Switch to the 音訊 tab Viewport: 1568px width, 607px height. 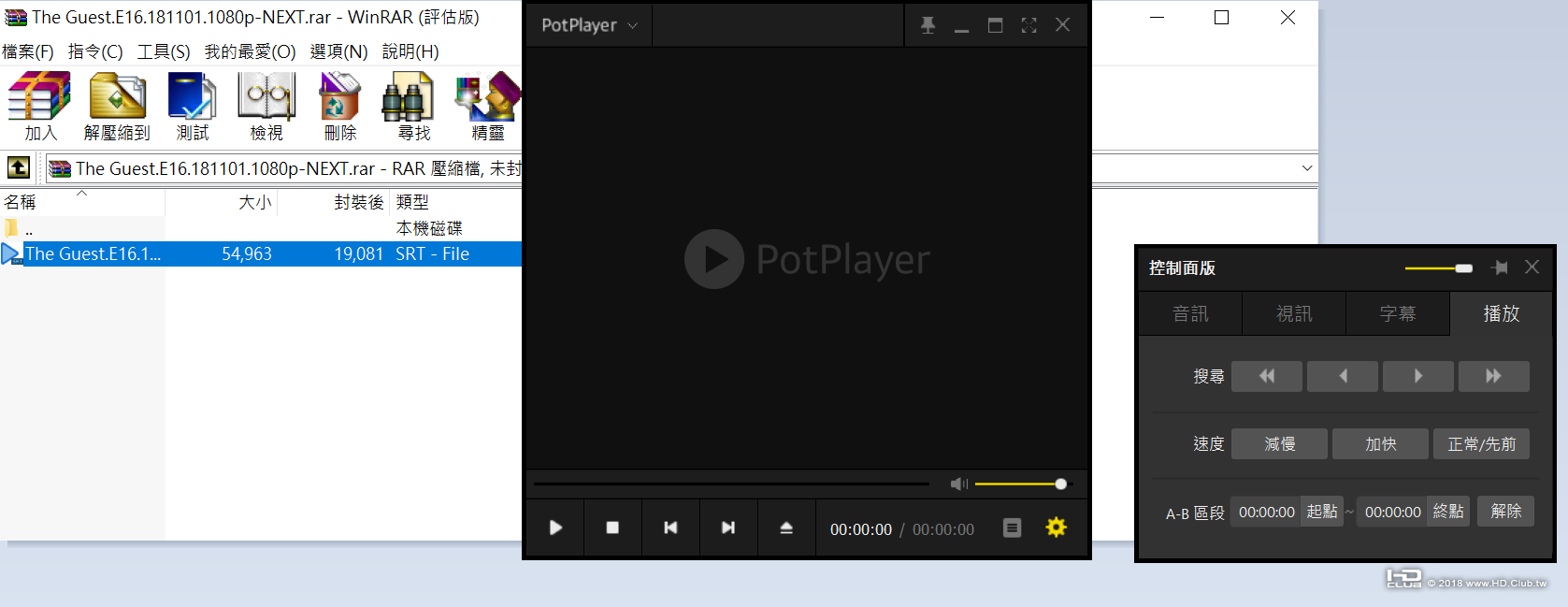[1191, 314]
